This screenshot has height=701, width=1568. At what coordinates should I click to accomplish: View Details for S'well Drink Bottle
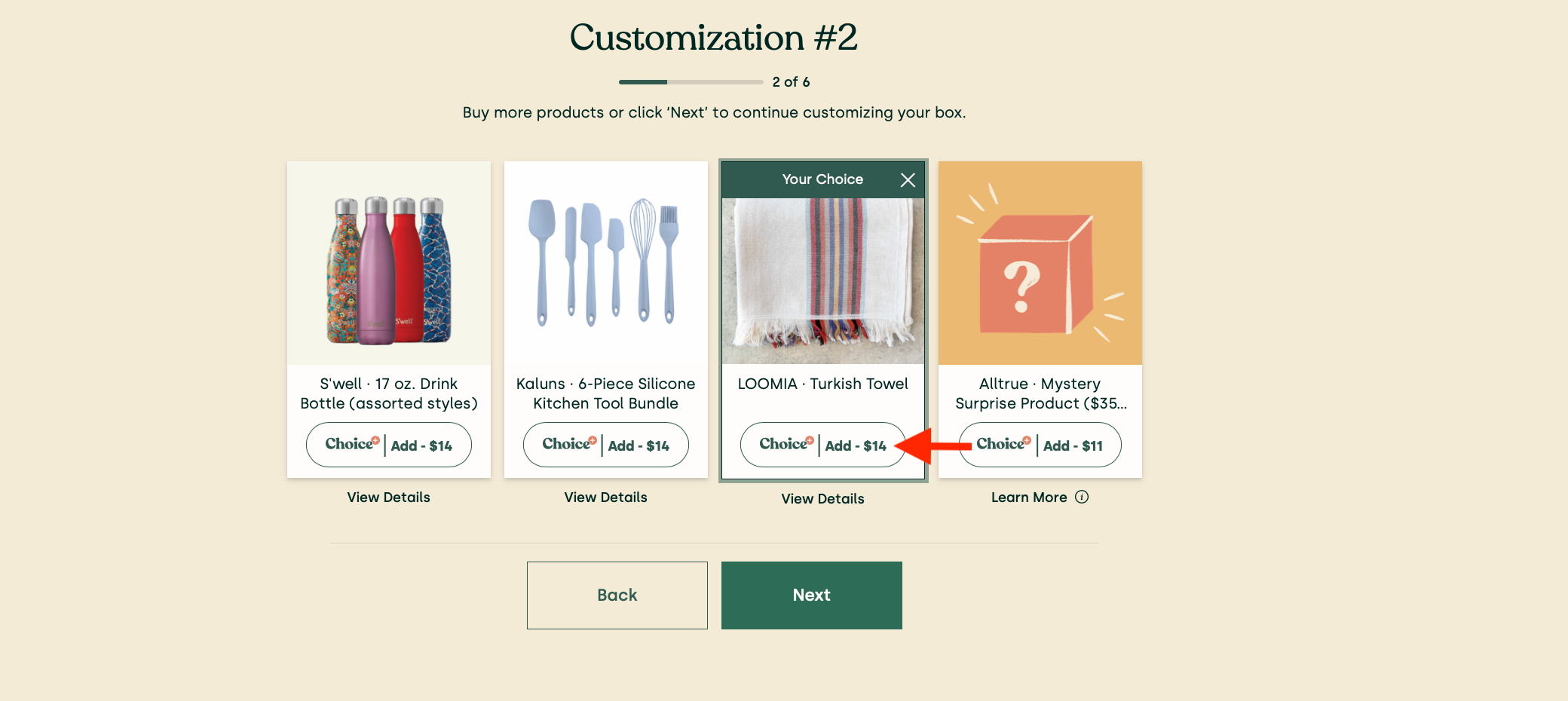pos(389,497)
